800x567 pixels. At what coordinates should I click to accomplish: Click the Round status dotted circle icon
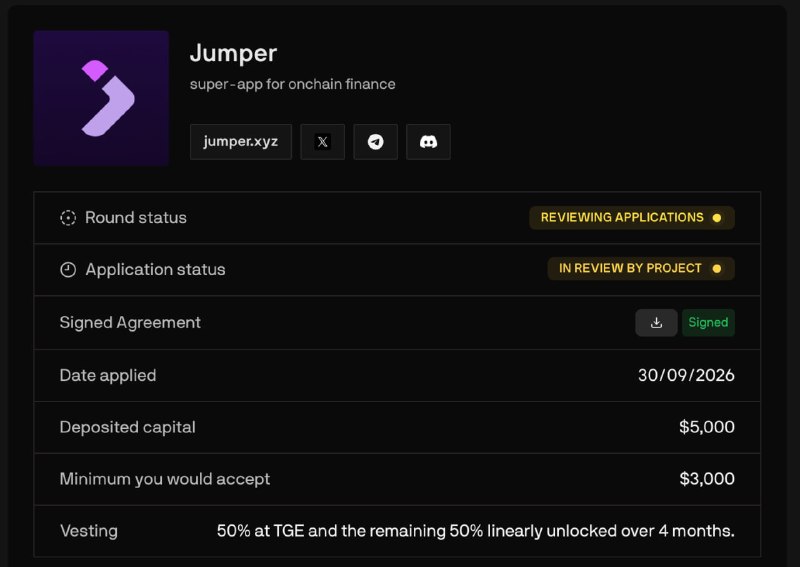coord(68,218)
